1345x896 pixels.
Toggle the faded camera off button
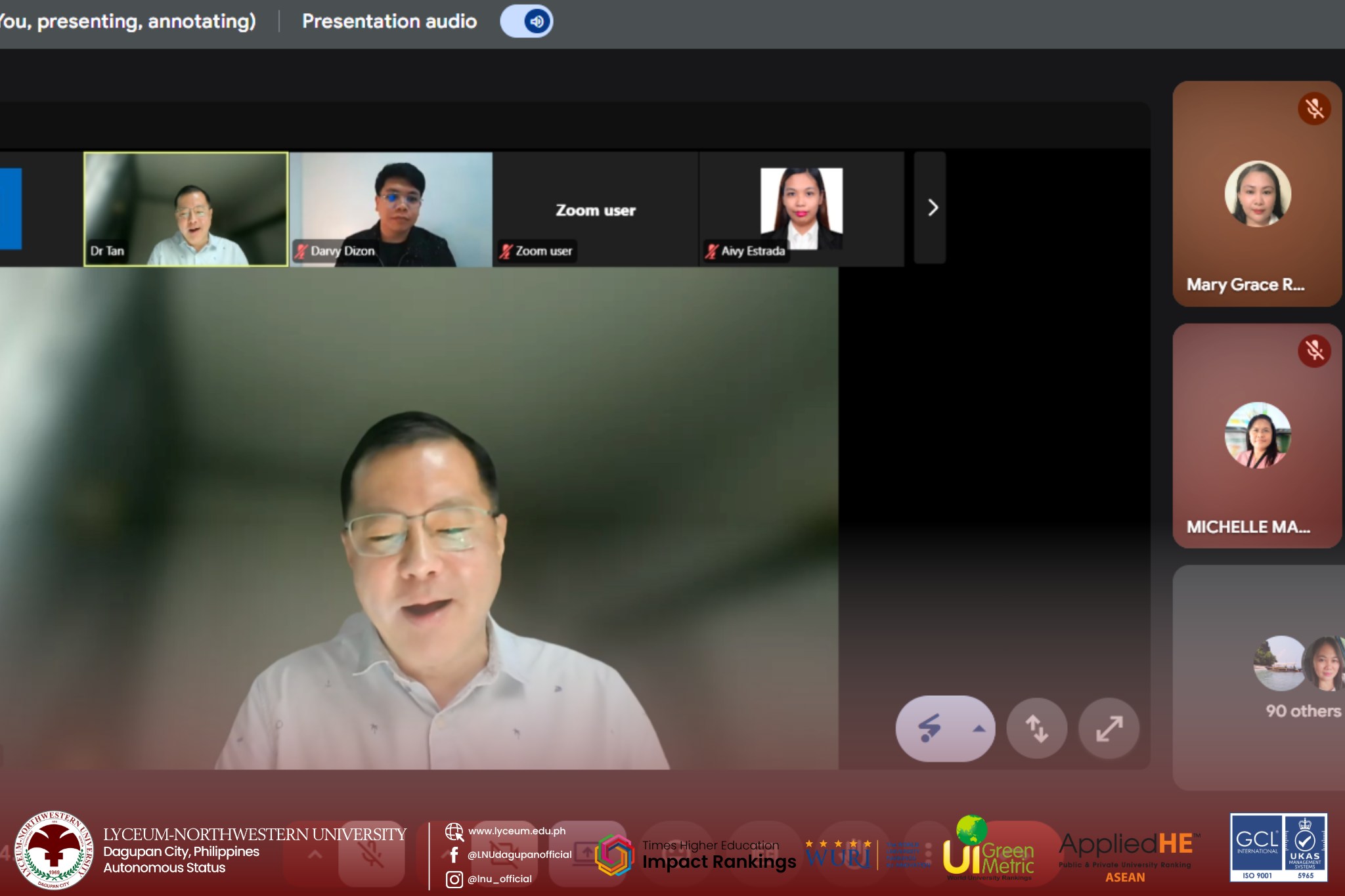coord(504,854)
